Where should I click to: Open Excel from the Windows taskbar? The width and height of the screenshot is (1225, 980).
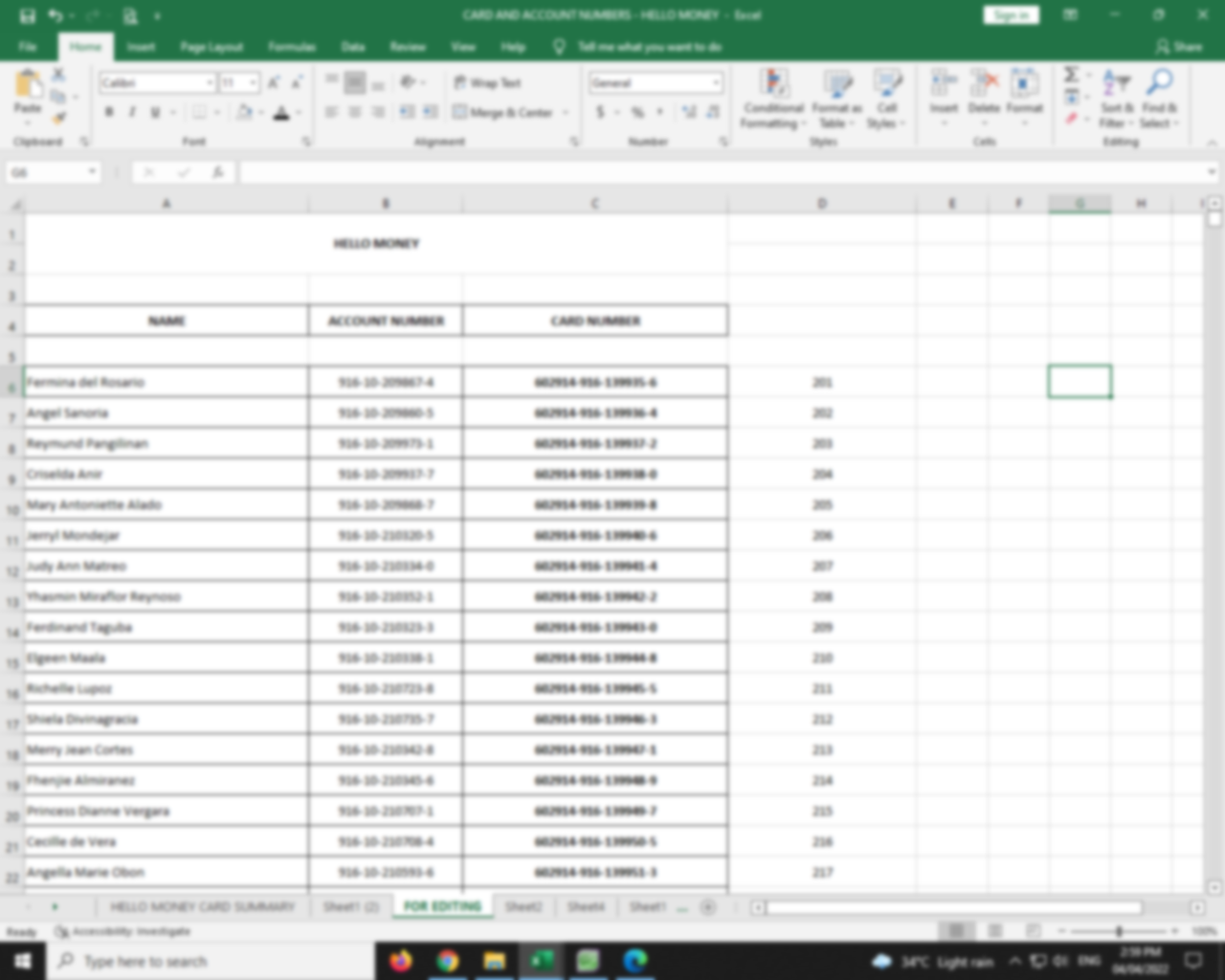(542, 960)
